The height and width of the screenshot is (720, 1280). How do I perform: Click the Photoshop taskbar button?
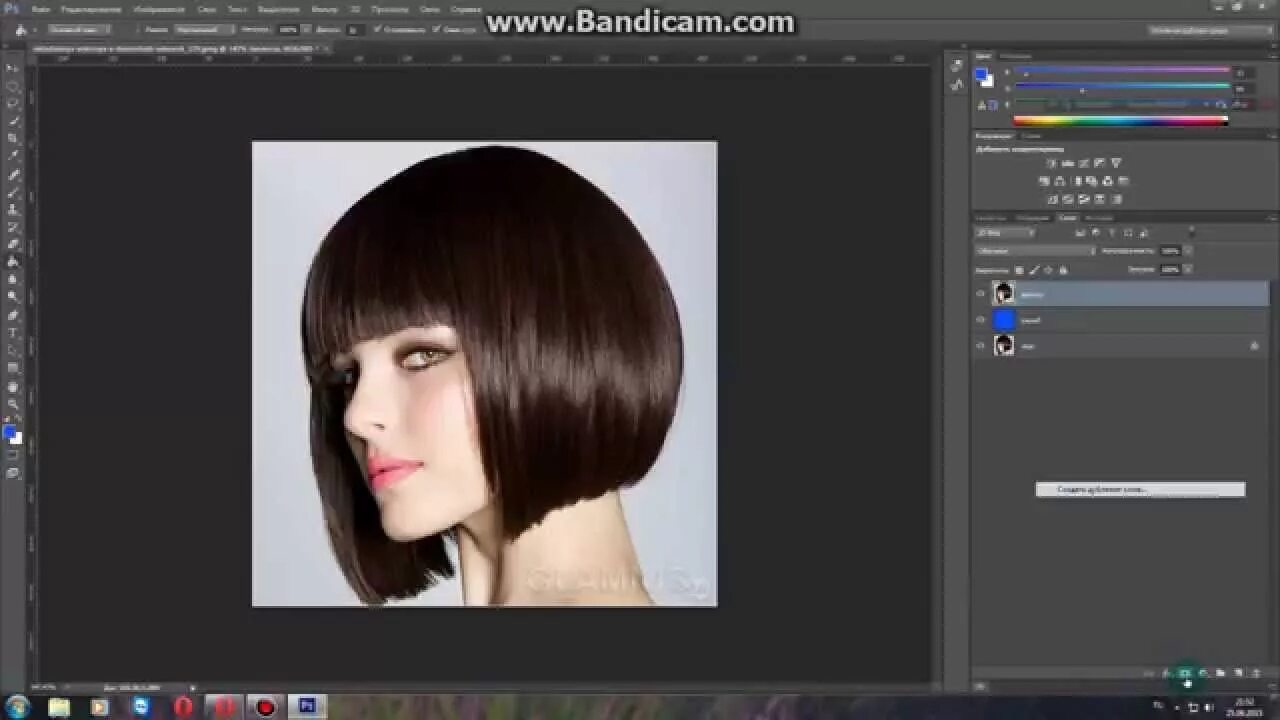(x=307, y=707)
